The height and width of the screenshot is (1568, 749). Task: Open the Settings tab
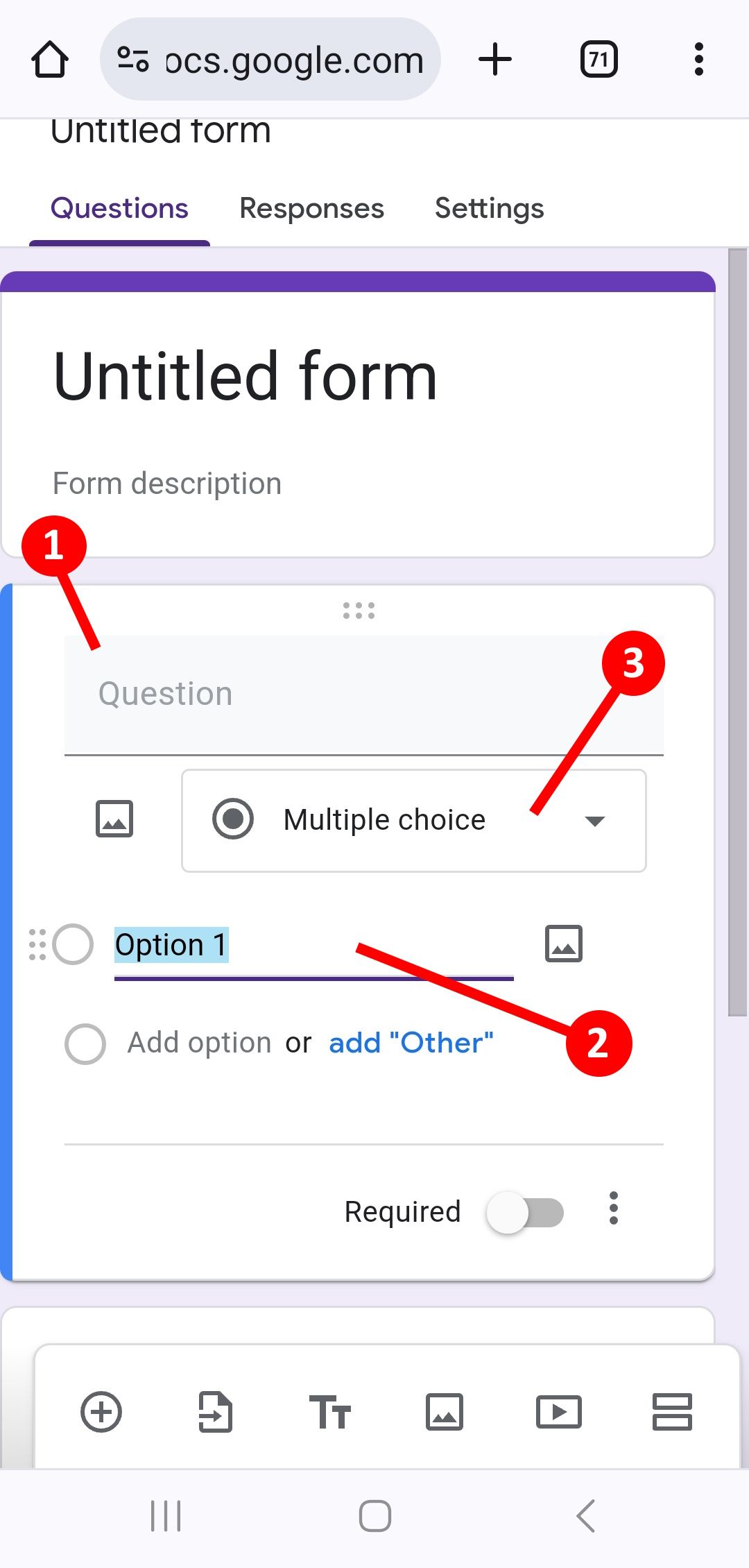pyautogui.click(x=489, y=207)
